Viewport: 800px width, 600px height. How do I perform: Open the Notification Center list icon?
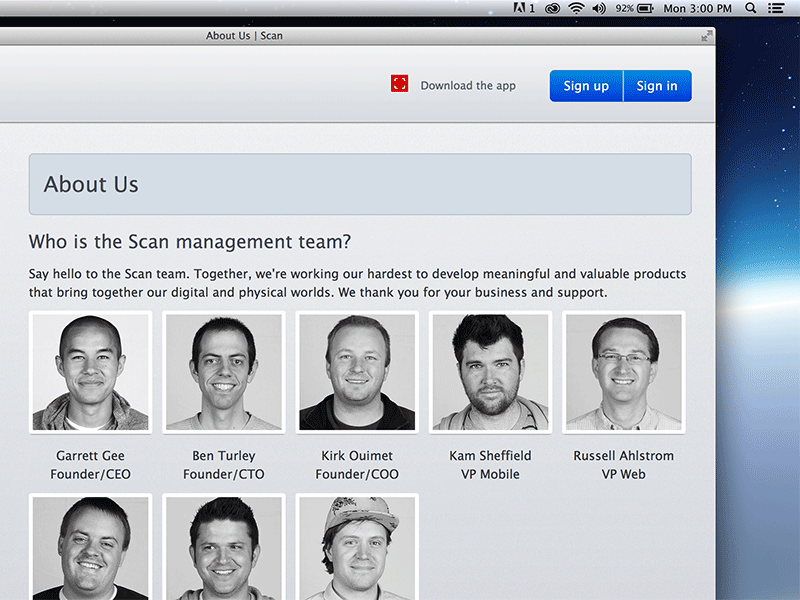click(777, 8)
